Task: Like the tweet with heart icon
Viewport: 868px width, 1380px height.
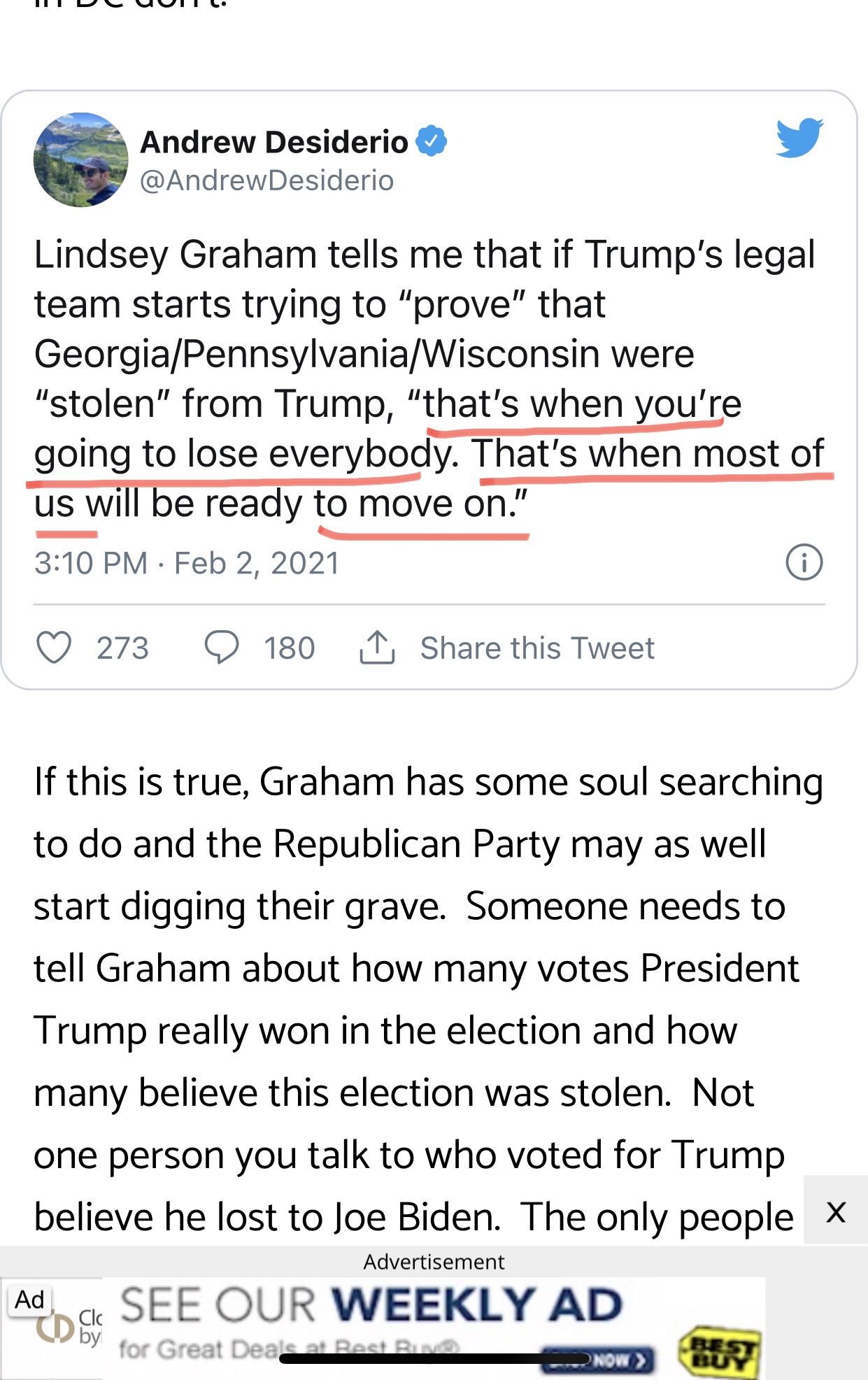Action: point(54,647)
